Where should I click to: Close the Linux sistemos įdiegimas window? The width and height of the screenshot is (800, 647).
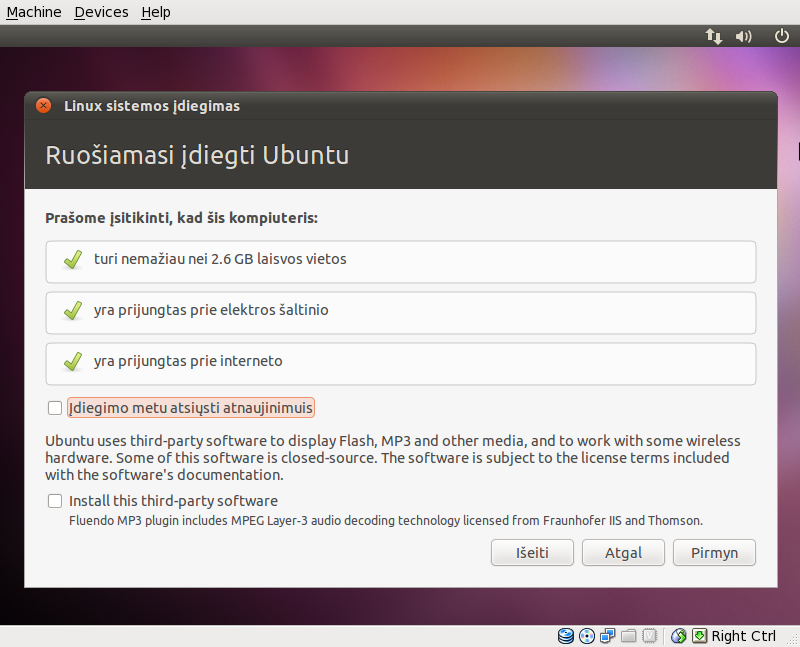[43, 106]
